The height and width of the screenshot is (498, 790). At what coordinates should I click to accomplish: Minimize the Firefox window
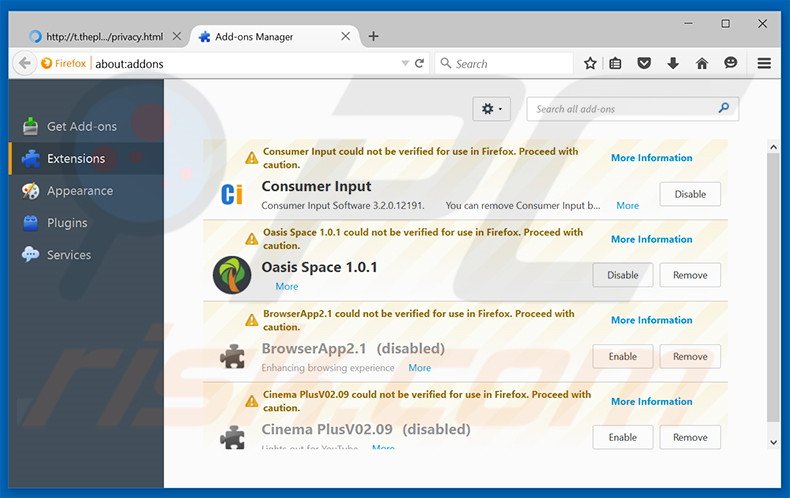[688, 24]
